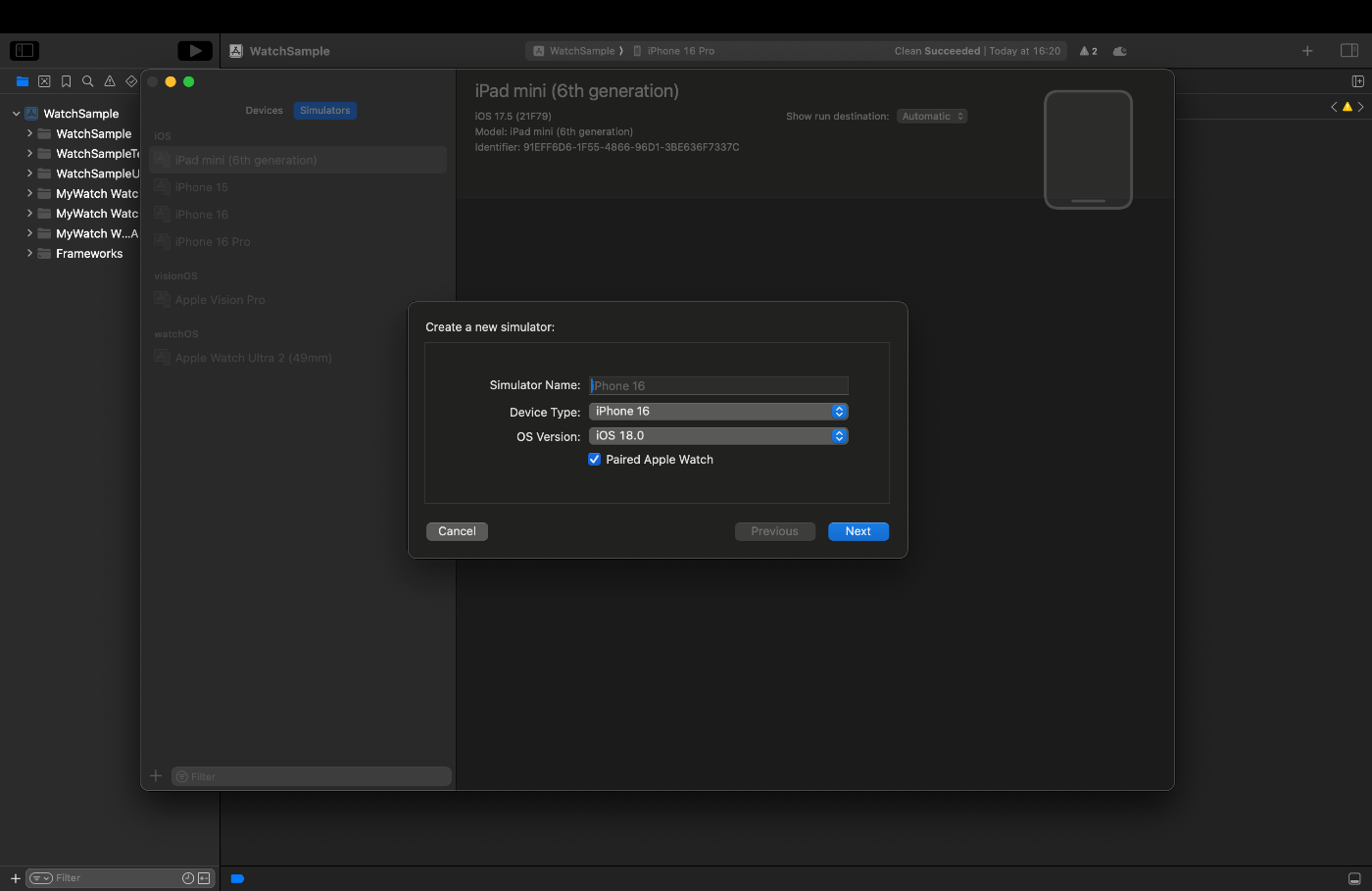
Task: Switch to the Simulators tab
Action: pos(325,111)
